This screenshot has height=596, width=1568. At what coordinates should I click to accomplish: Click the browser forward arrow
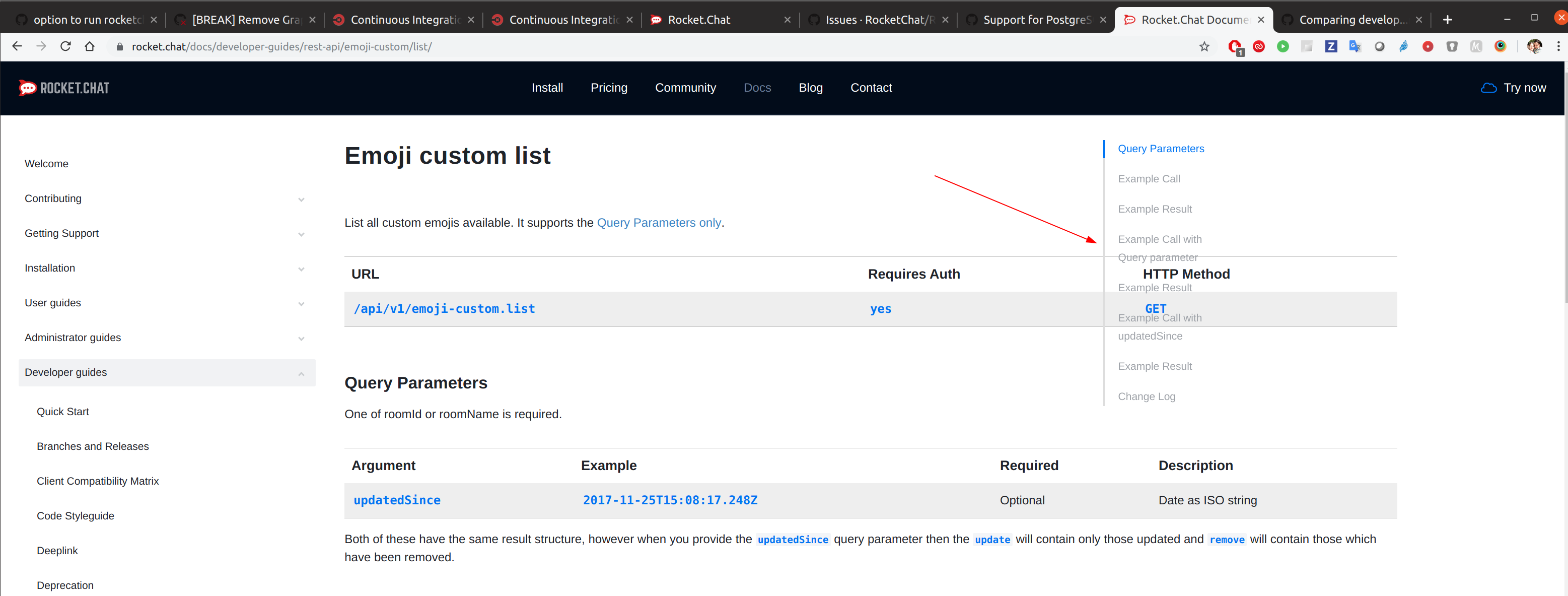(41, 46)
